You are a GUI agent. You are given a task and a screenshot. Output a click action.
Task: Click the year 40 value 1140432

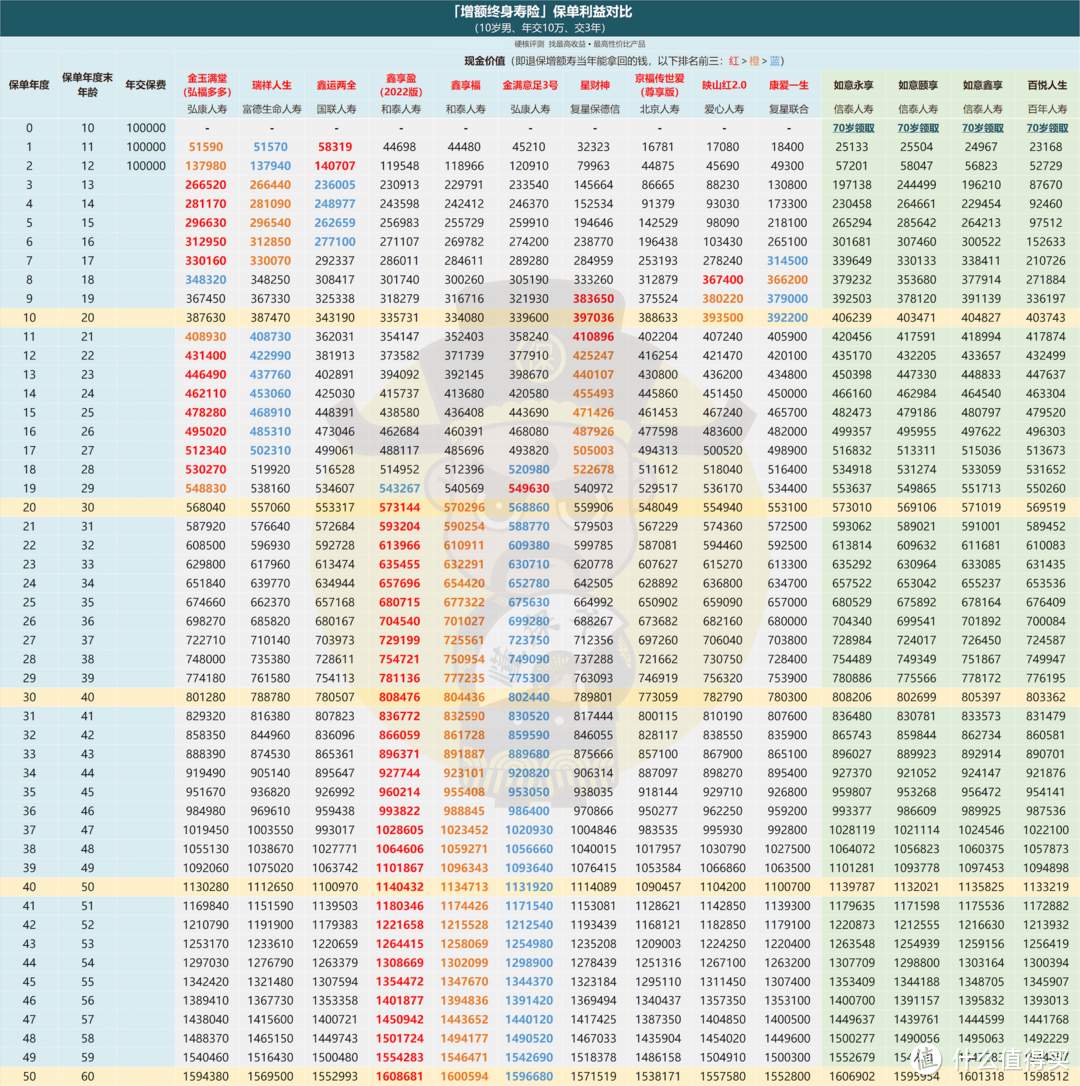click(400, 887)
